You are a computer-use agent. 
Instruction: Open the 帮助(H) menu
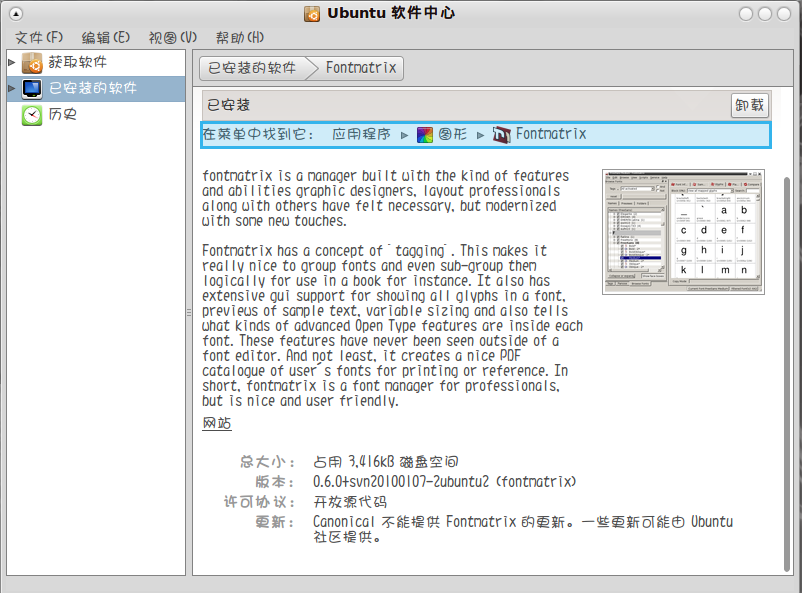(x=240, y=37)
